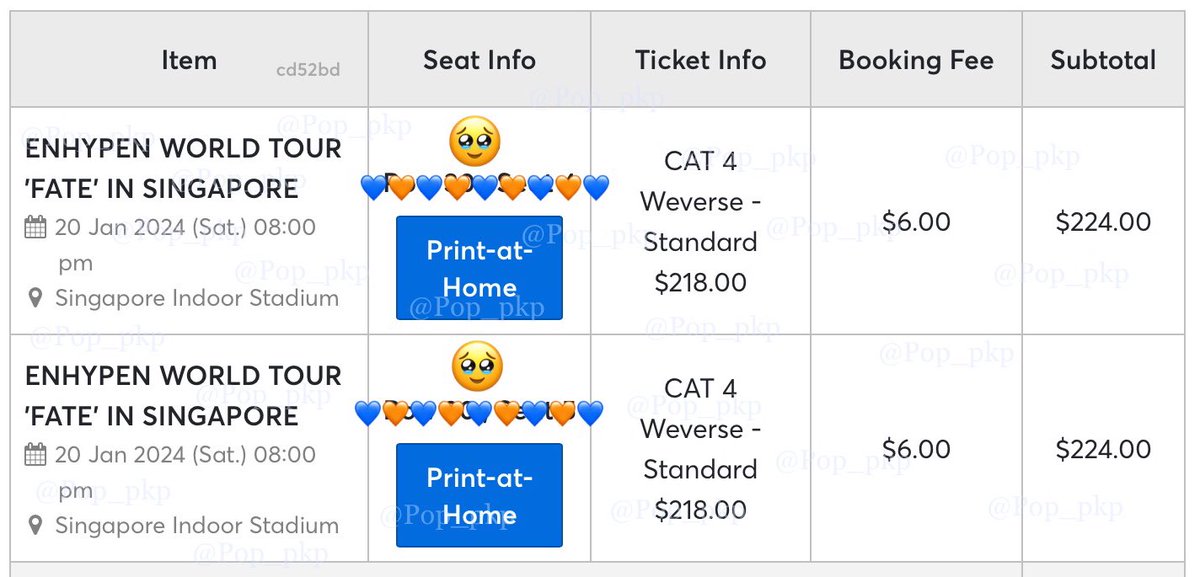Image resolution: width=1200 pixels, height=577 pixels.
Task: Click the location pin icon in the second row
Action: click(36, 525)
